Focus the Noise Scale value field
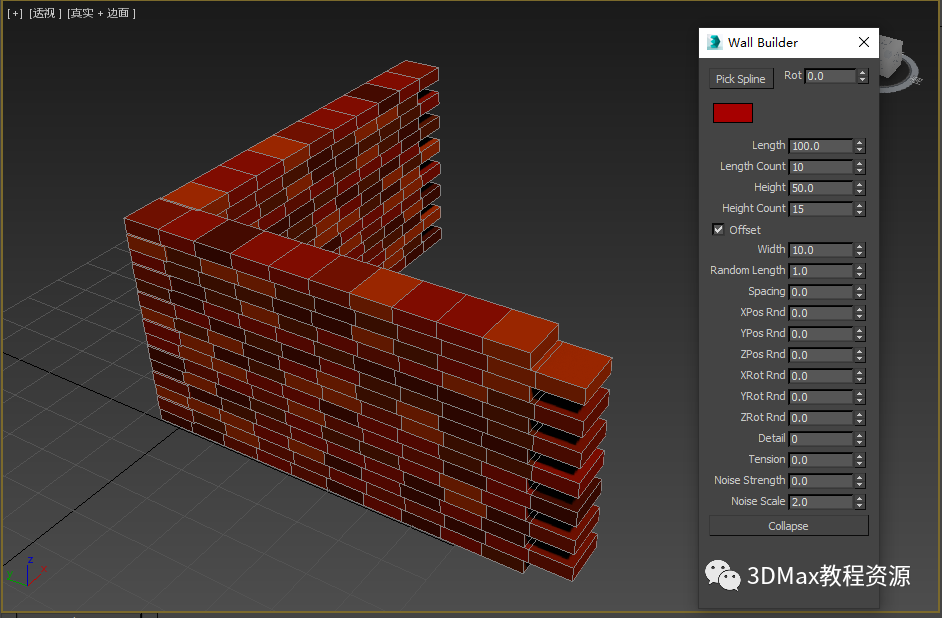 (821, 502)
